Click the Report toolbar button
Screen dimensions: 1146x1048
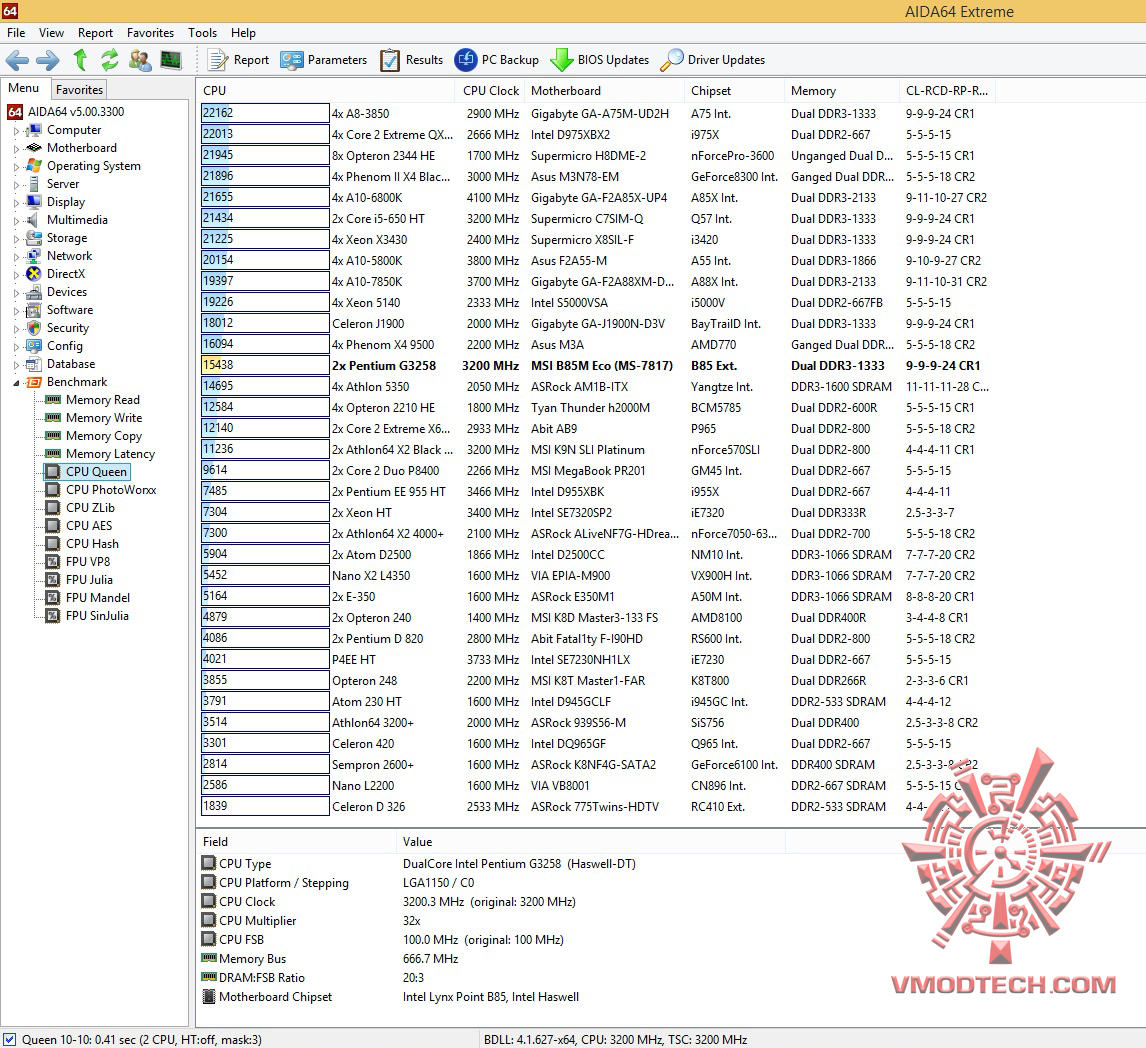(238, 60)
